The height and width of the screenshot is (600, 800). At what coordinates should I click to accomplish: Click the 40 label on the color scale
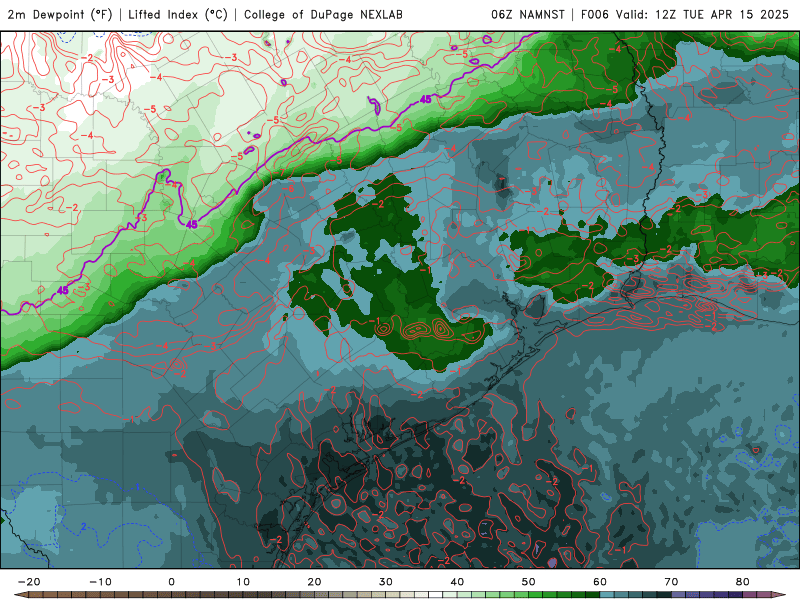457,582
